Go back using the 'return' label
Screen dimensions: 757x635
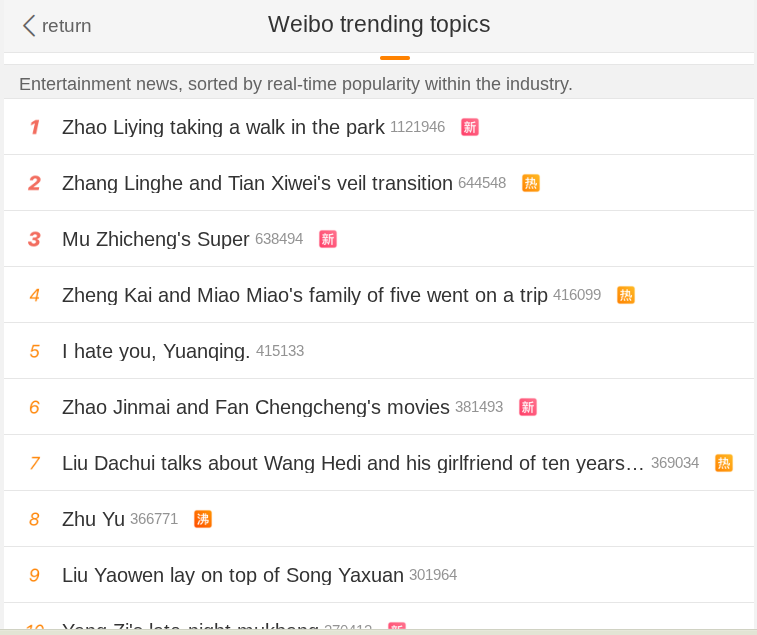(66, 26)
